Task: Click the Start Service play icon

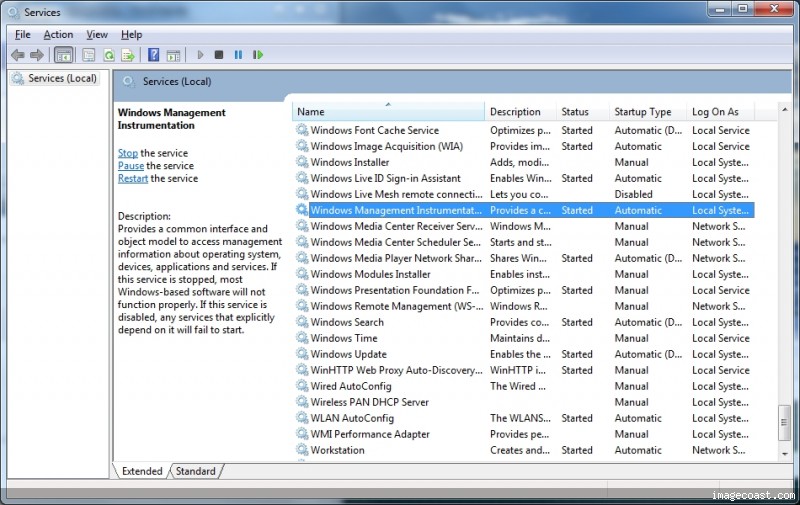Action: tap(200, 55)
